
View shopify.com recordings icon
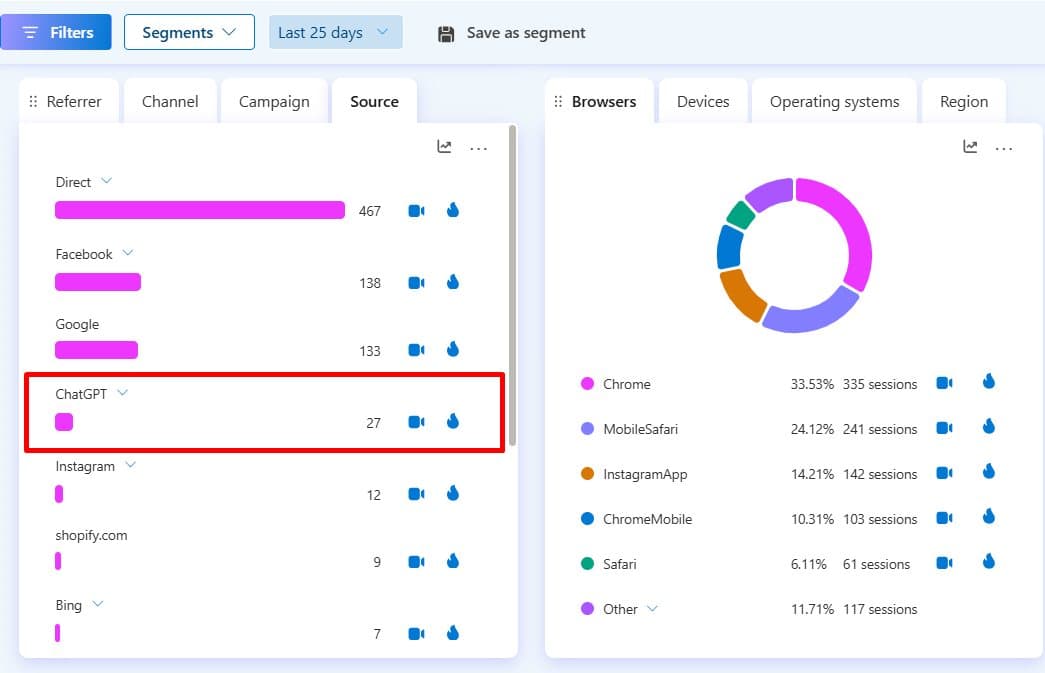tap(417, 562)
